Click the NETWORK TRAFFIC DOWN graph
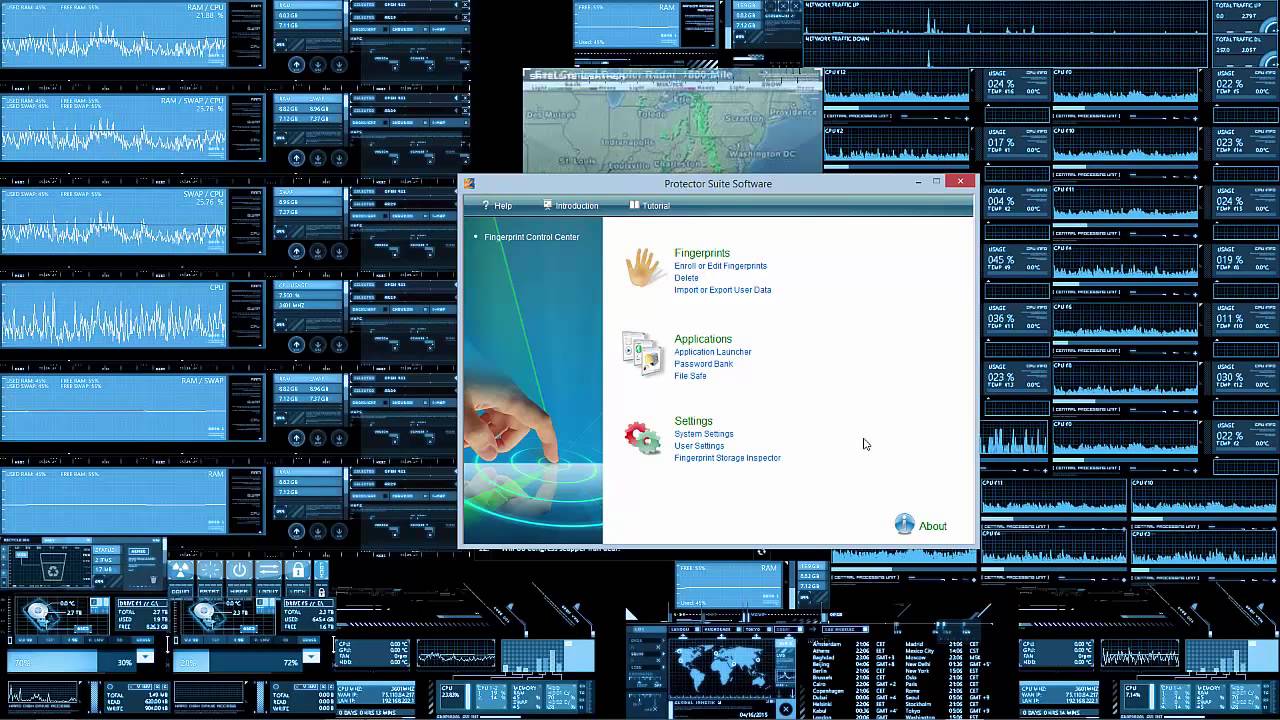Image resolution: width=1280 pixels, height=720 pixels. [x=1006, y=52]
